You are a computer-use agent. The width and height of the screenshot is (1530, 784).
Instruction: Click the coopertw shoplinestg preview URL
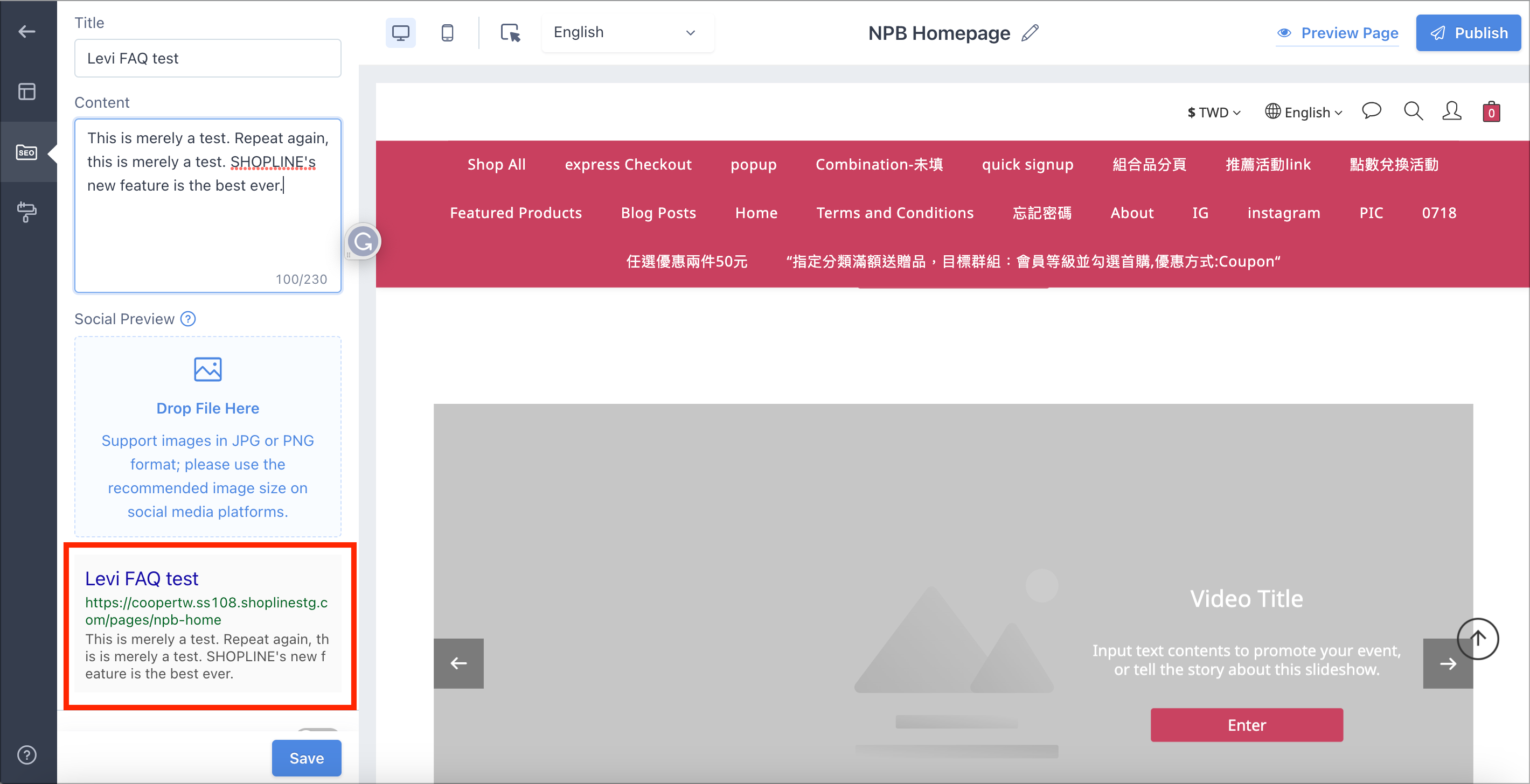pos(207,611)
